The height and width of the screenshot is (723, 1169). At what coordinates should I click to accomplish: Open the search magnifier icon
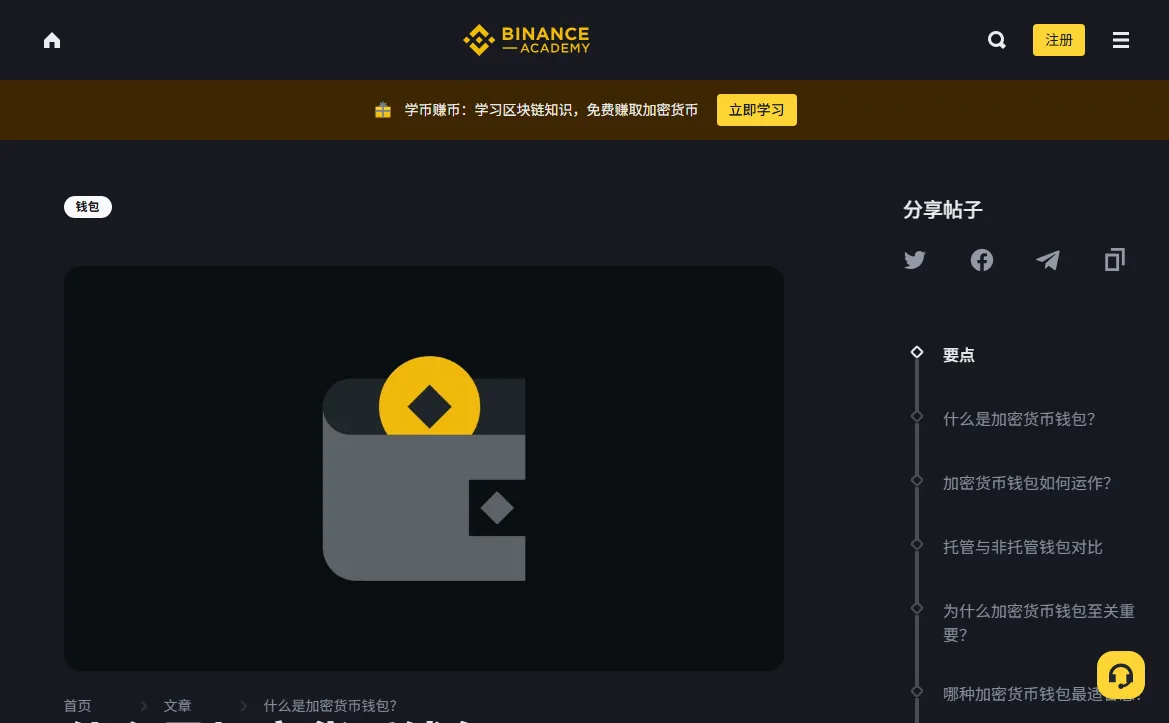(x=997, y=40)
